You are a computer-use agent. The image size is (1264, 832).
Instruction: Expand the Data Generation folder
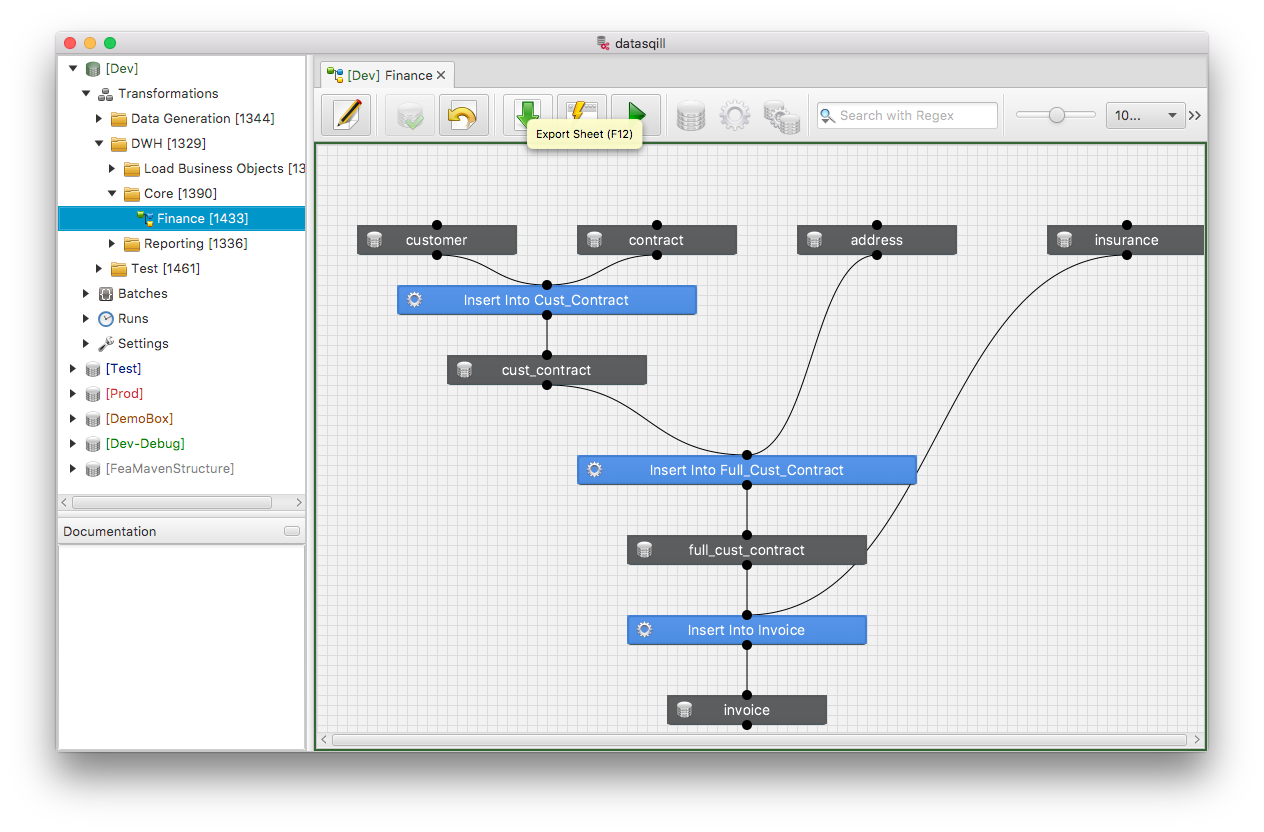coord(99,119)
